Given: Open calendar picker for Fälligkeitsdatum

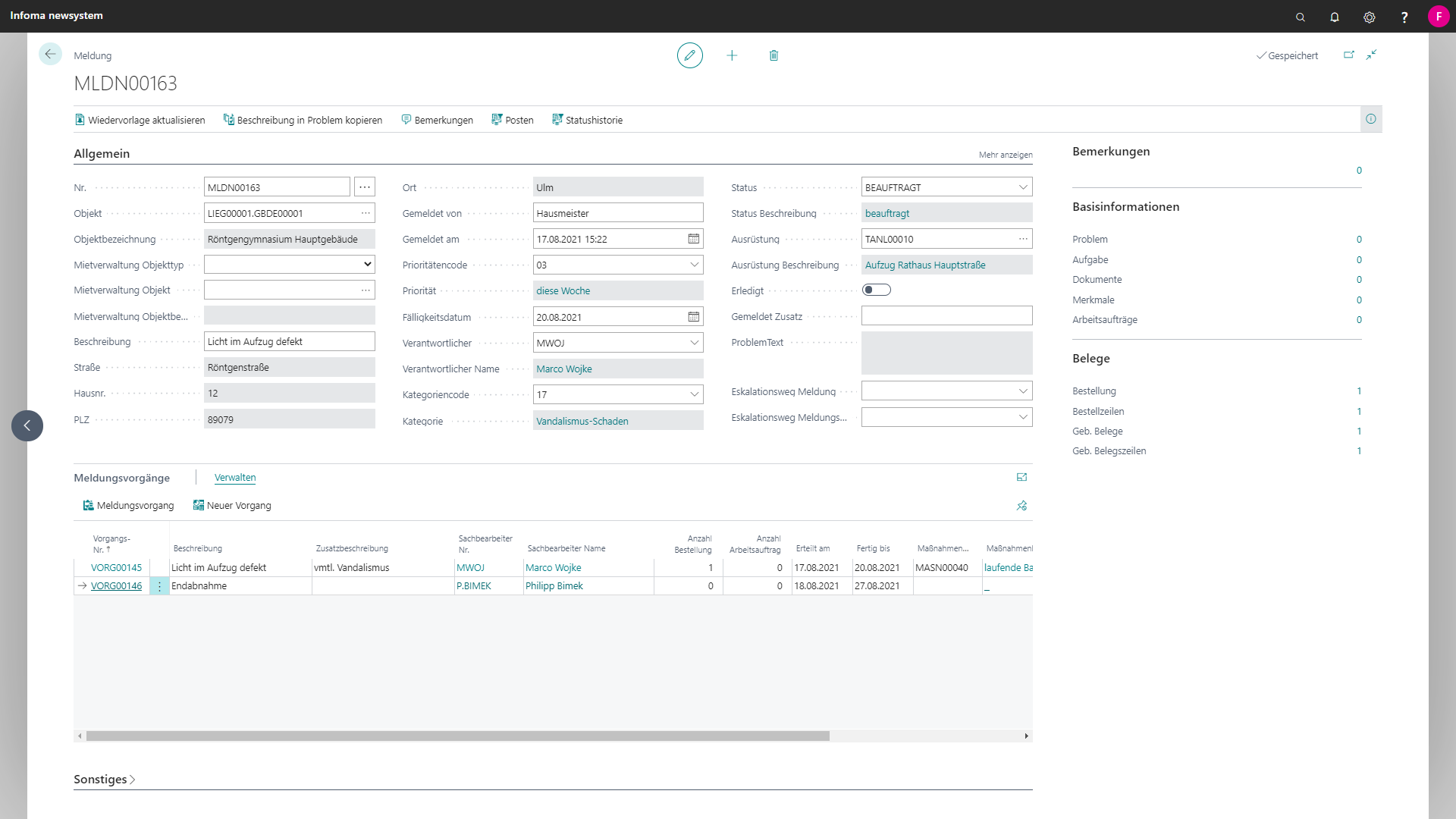Looking at the screenshot, I should 693,317.
